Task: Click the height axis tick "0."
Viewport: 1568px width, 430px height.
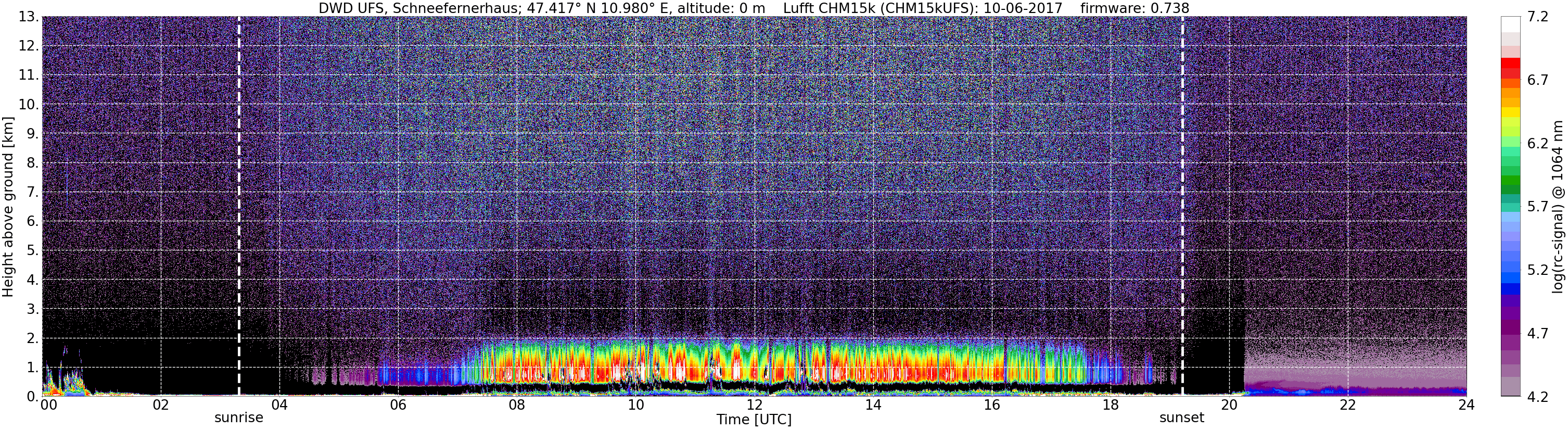Action: tap(33, 397)
